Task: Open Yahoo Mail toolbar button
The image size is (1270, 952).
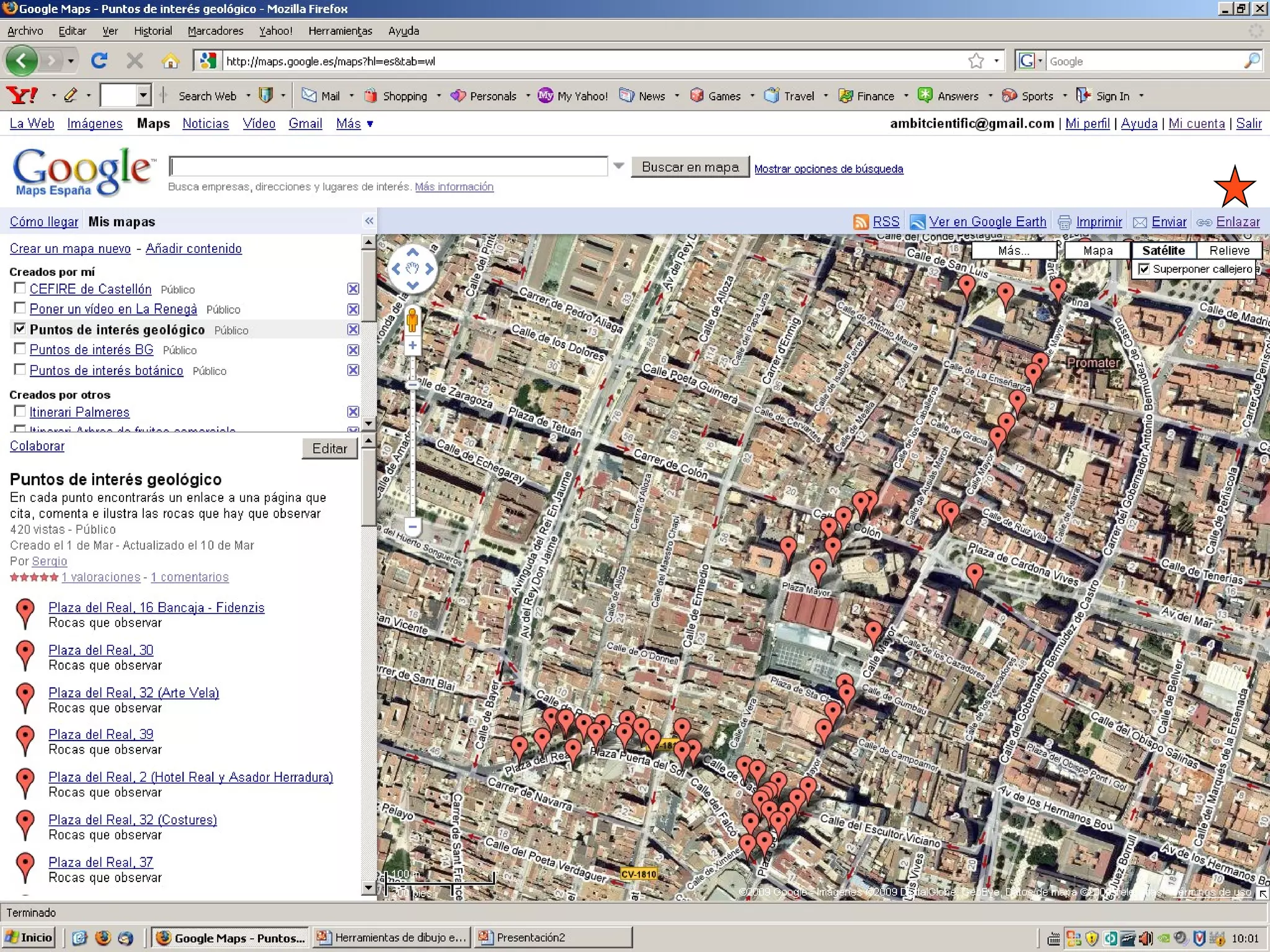Action: [321, 95]
